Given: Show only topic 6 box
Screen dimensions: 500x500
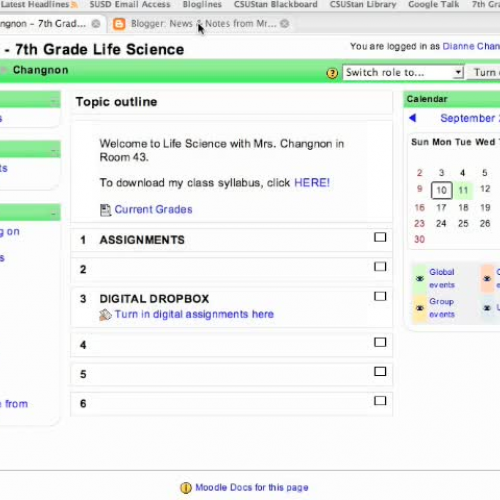Looking at the screenshot, I should coord(380,401).
